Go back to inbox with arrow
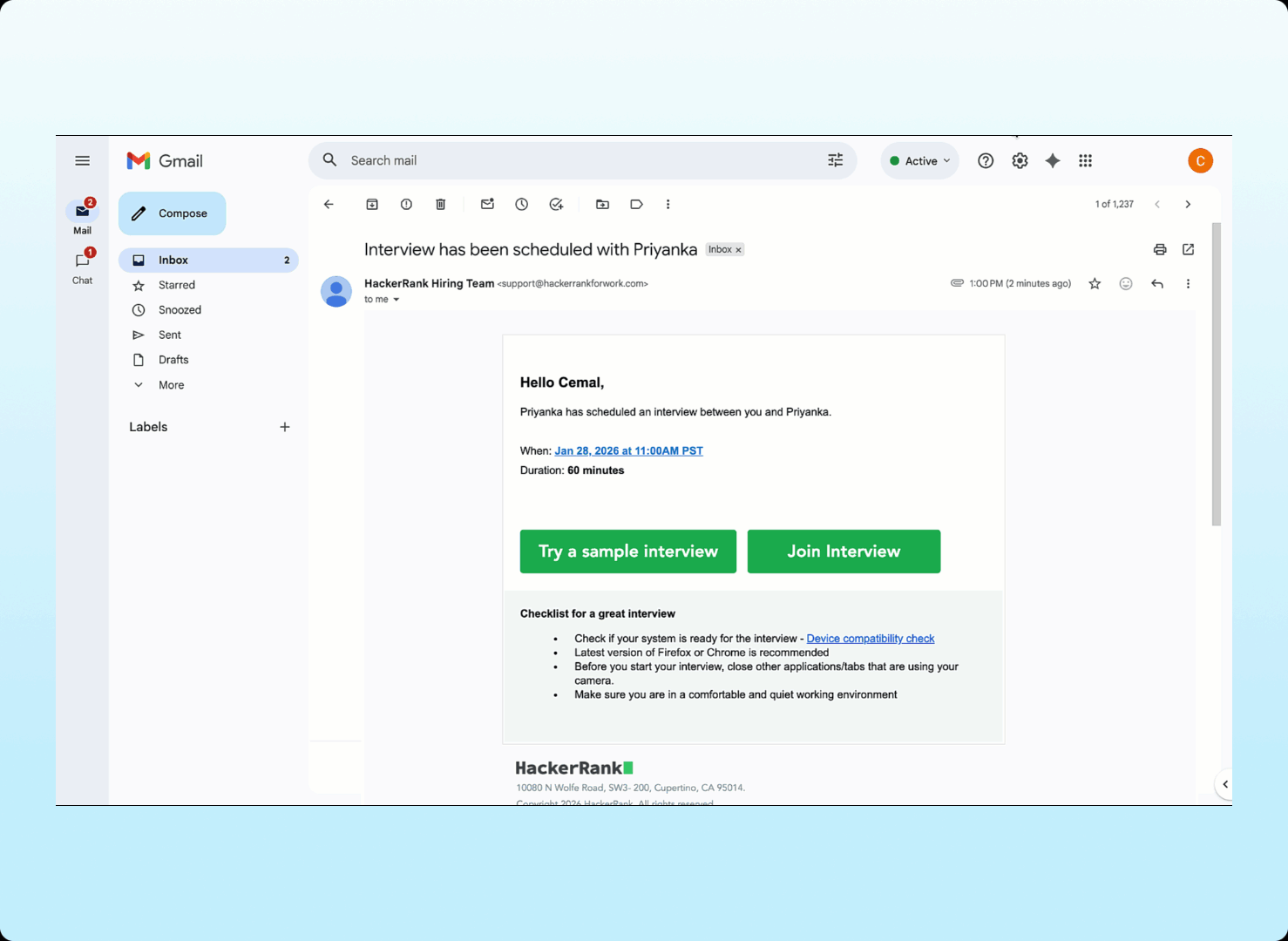Screen dimensions: 1288x941 click(x=329, y=204)
